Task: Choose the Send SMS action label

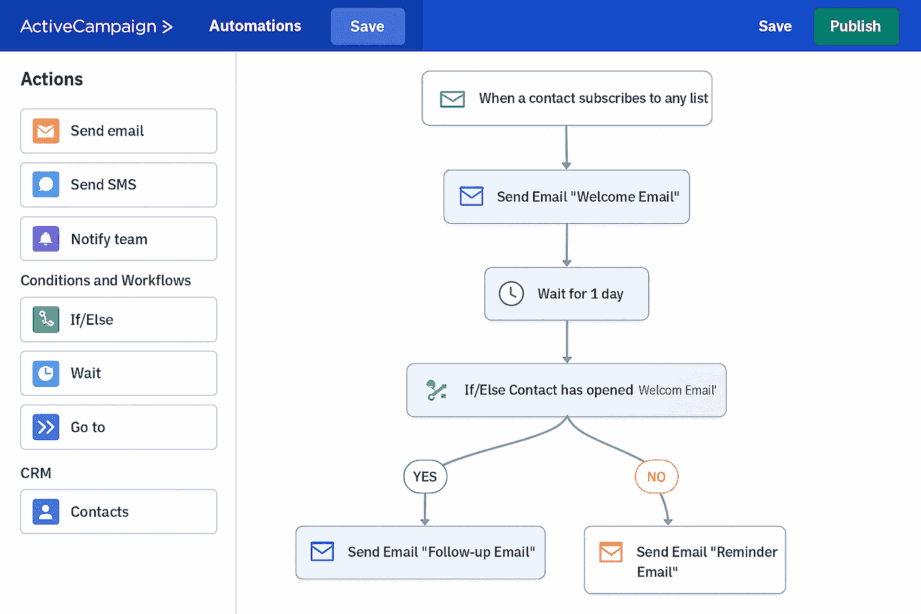Action: tap(103, 184)
